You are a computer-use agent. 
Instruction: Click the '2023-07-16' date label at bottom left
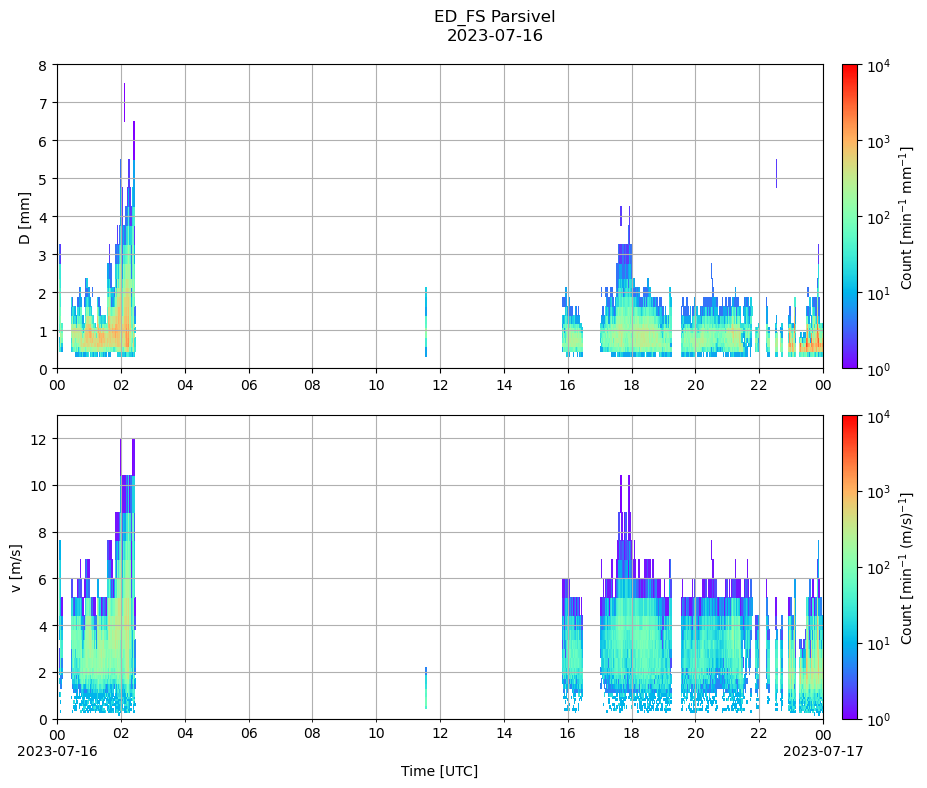click(57, 751)
